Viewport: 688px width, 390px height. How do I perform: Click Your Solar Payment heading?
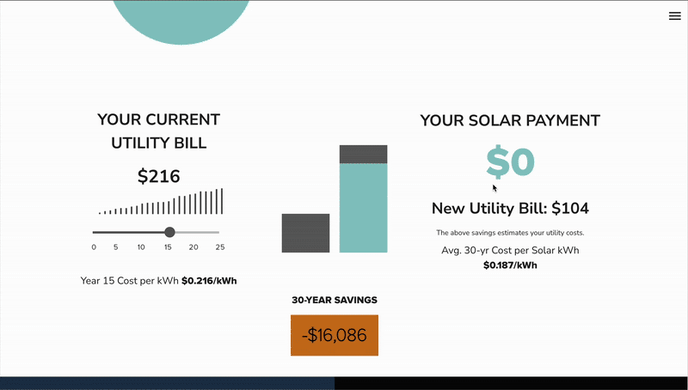[510, 121]
